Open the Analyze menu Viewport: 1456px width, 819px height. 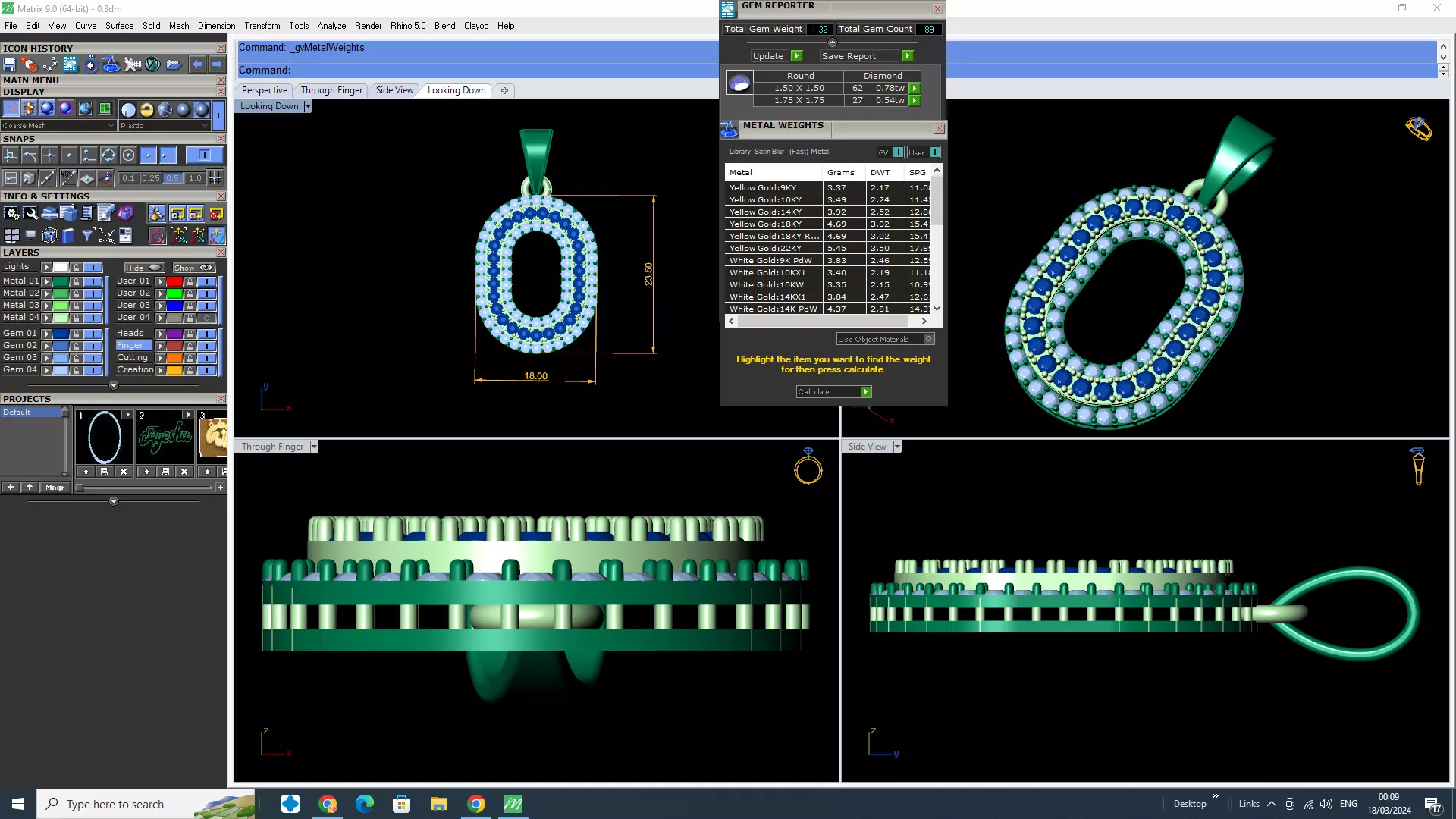[331, 26]
